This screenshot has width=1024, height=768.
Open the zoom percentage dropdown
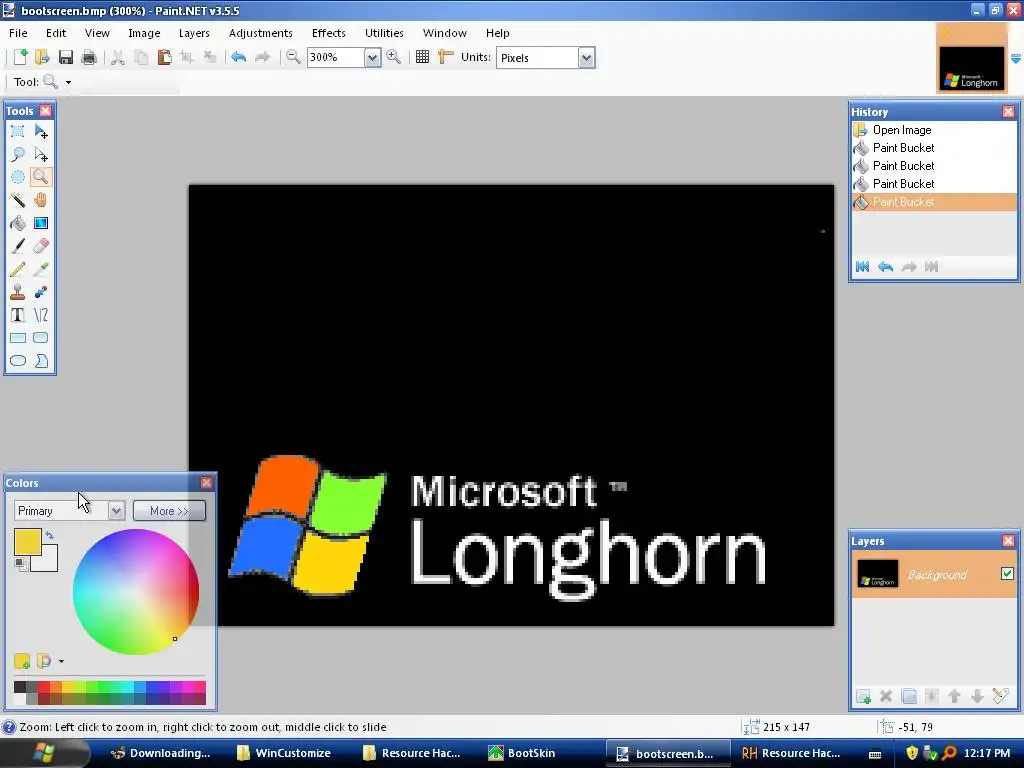[x=372, y=57]
